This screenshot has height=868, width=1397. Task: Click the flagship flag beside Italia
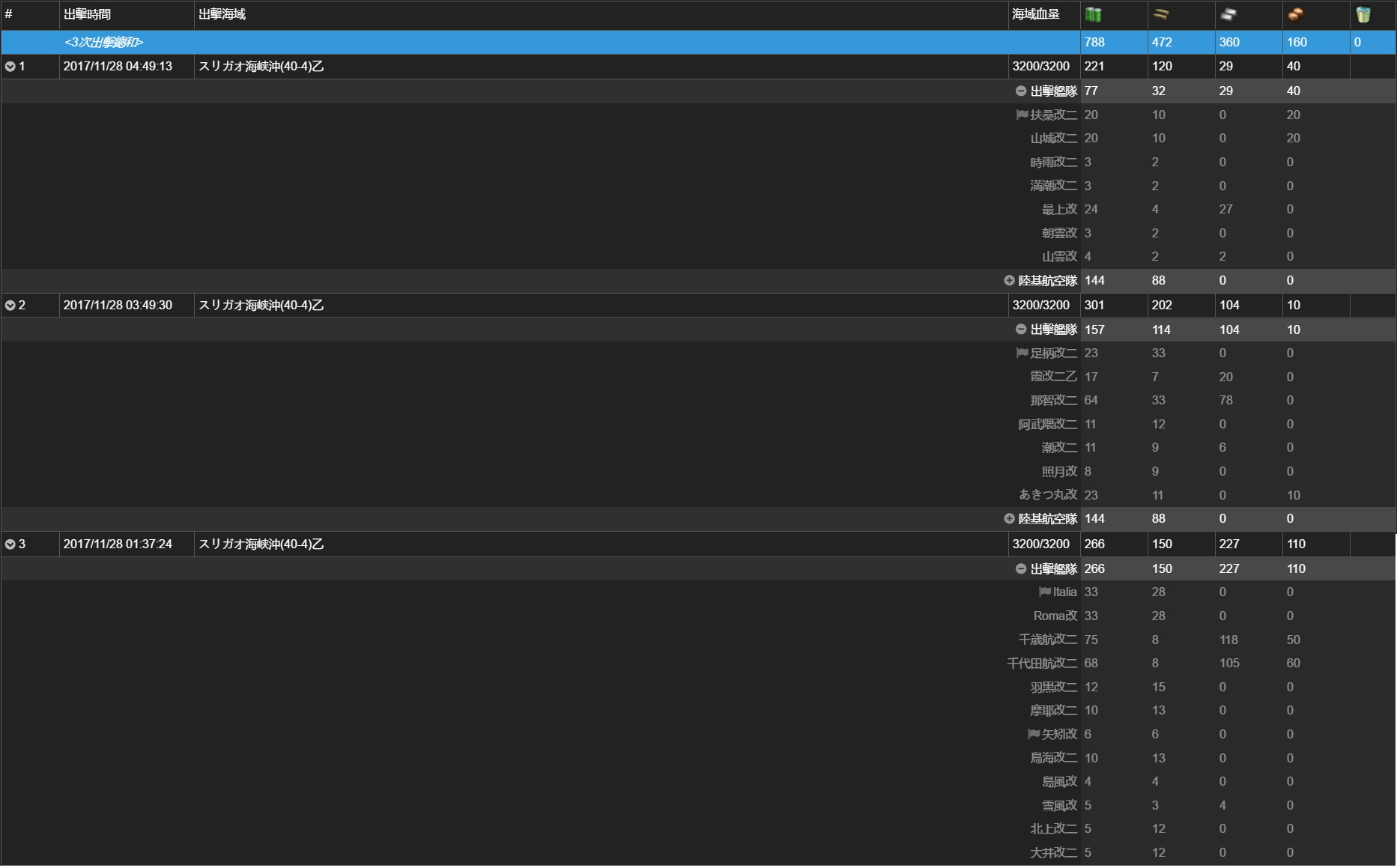[1045, 592]
